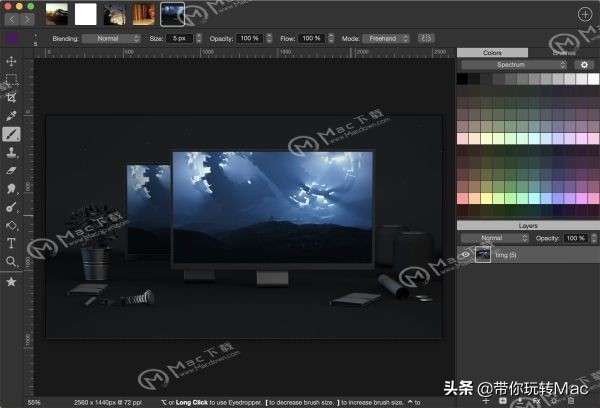
Task: Add a new layer with plus
Action: click(486, 401)
